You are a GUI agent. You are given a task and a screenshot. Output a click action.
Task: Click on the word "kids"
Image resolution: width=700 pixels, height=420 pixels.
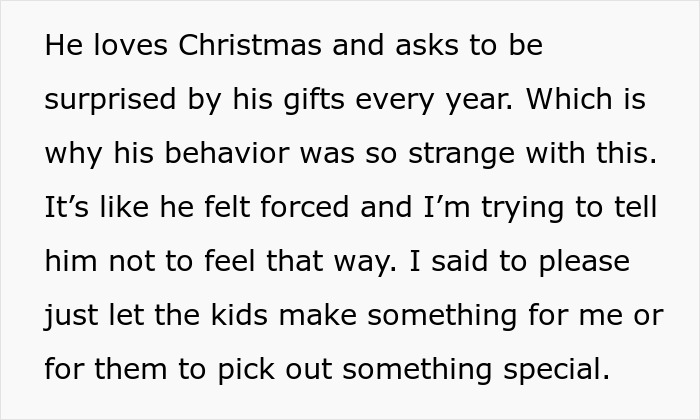click(239, 315)
